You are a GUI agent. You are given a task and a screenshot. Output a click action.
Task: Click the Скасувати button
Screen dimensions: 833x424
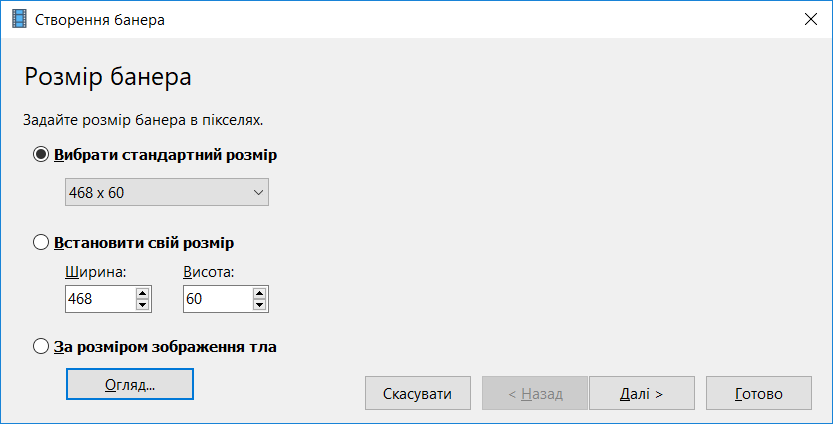(418, 393)
